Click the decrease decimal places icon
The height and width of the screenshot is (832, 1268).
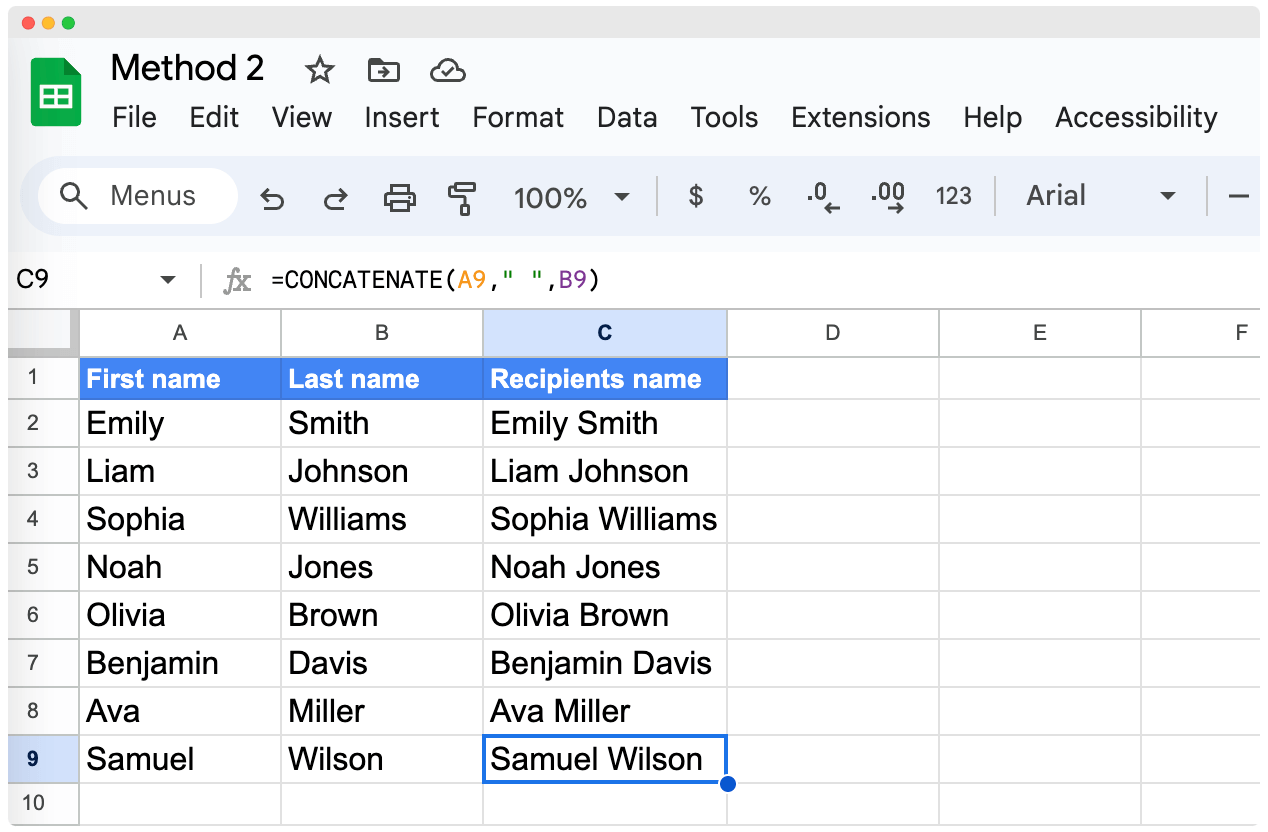click(x=822, y=197)
